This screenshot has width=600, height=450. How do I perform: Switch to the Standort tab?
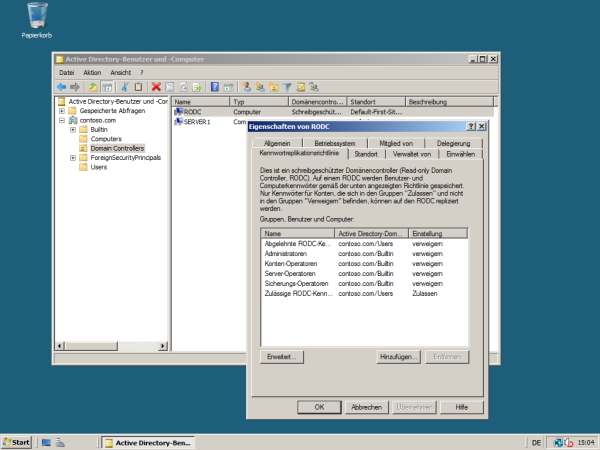pyautogui.click(x=366, y=154)
